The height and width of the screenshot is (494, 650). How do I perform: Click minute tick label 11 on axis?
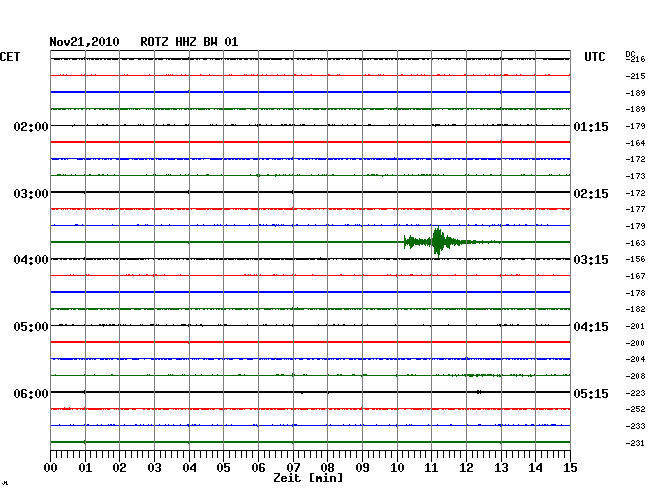click(x=431, y=468)
